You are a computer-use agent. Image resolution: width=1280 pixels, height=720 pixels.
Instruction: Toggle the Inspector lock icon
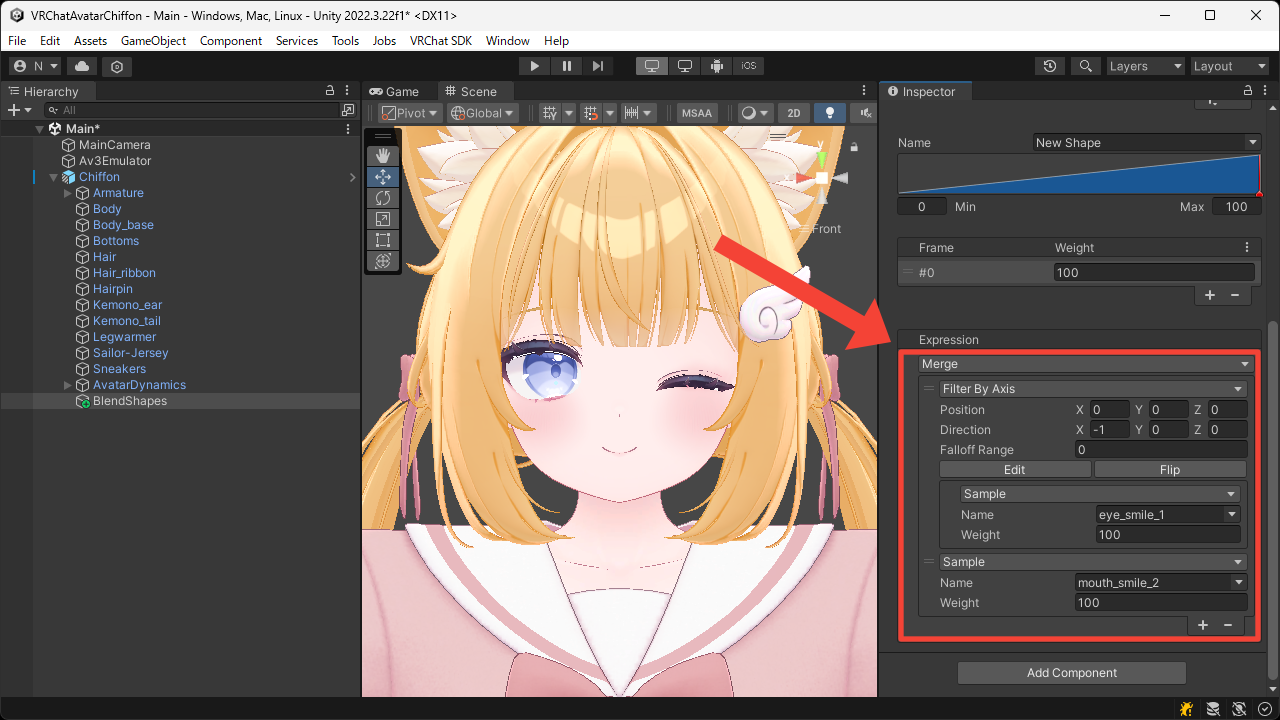[1248, 91]
